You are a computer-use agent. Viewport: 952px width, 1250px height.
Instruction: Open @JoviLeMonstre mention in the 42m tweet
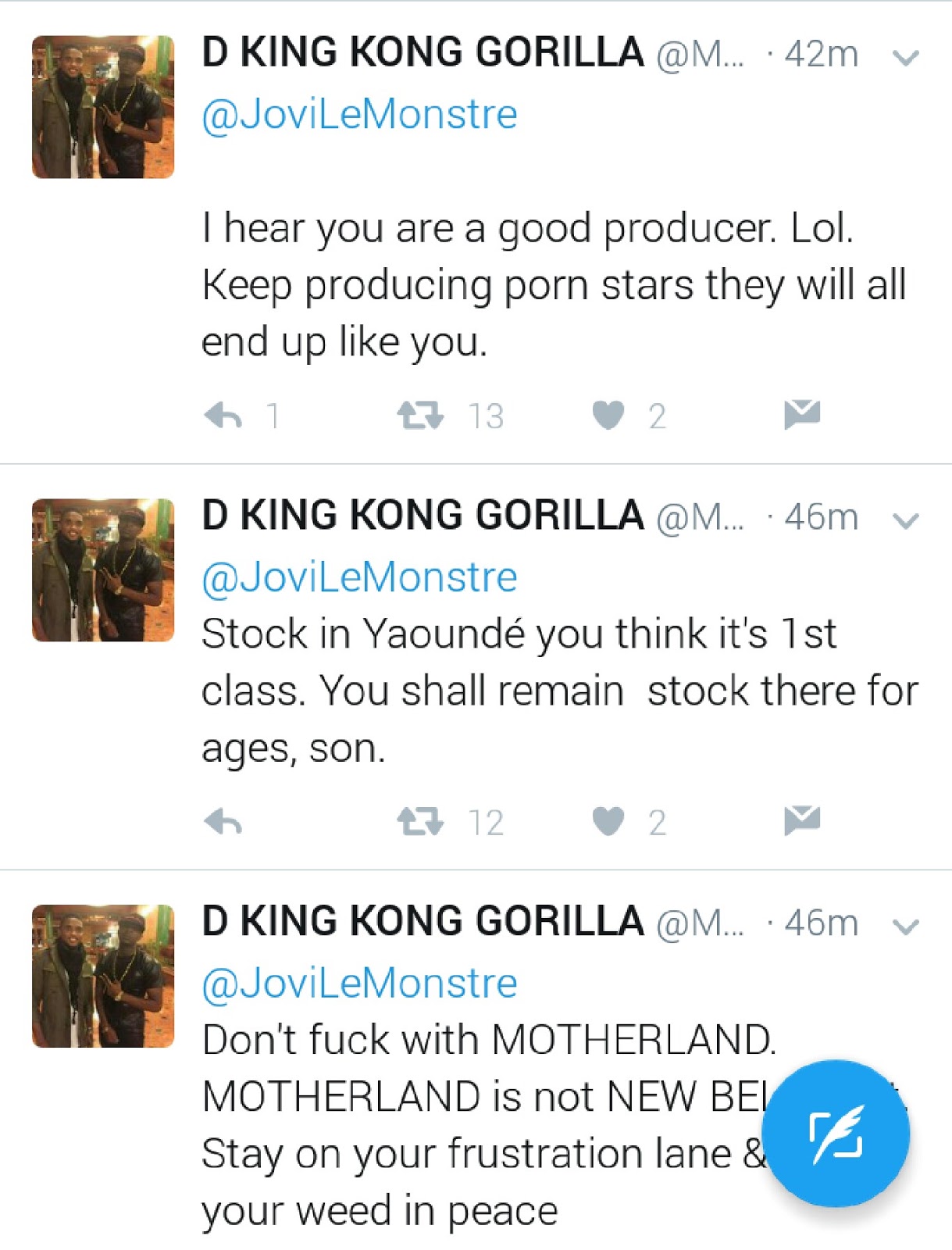[x=359, y=115]
